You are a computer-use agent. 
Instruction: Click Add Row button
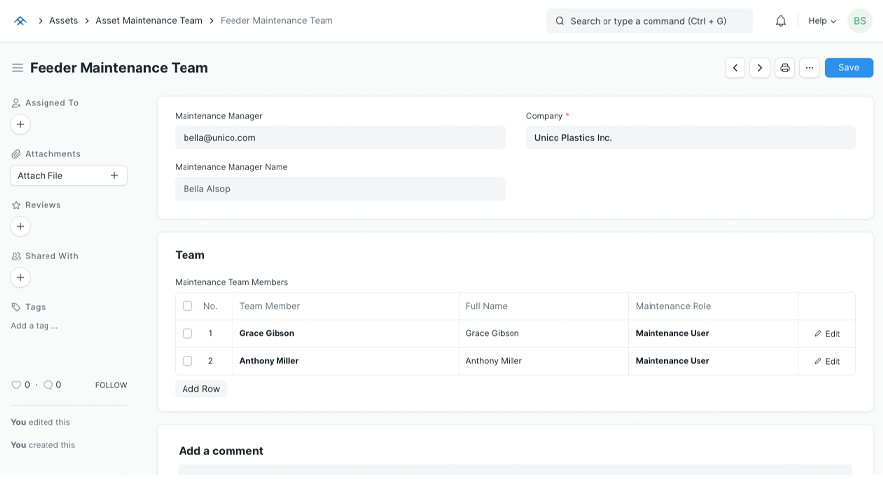click(201, 389)
